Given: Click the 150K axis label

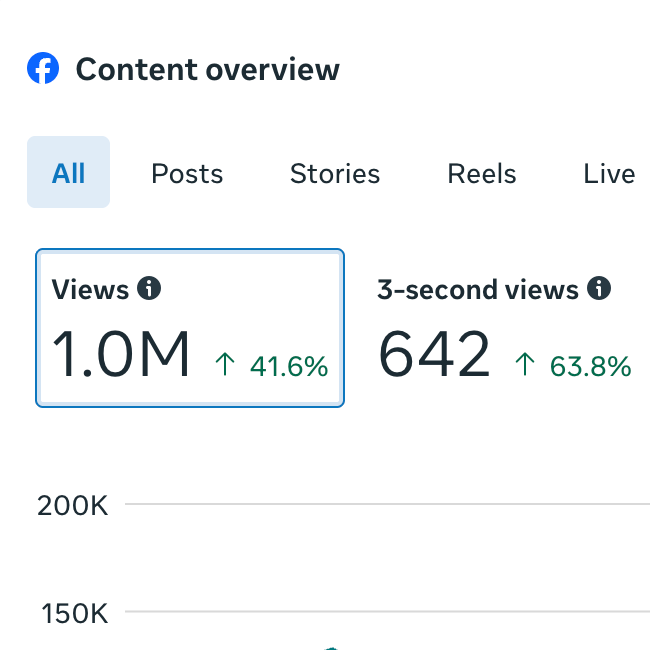Looking at the screenshot, I should (x=75, y=613).
